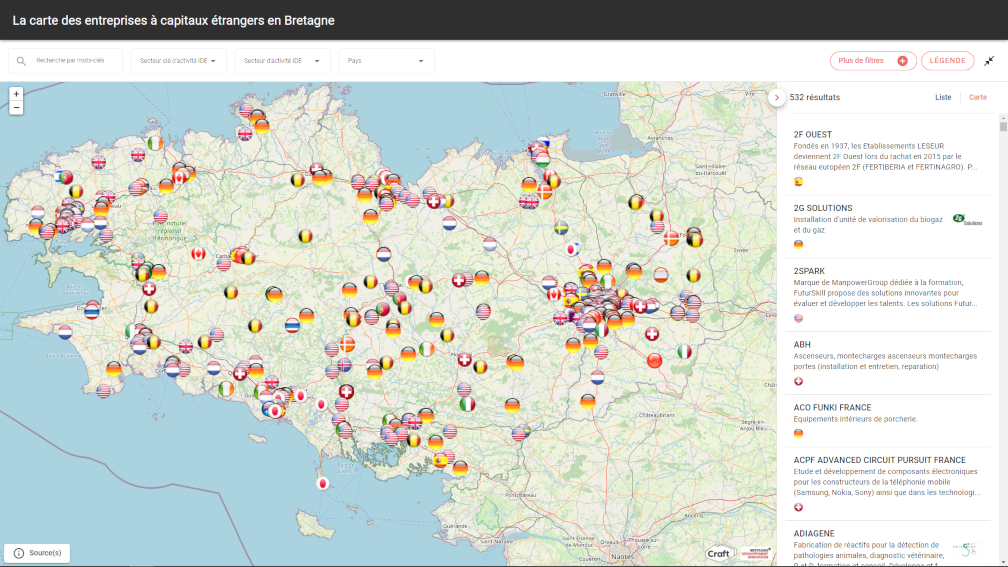Open the 2F OUEST result
The width and height of the screenshot is (1008, 567).
click(x=888, y=158)
